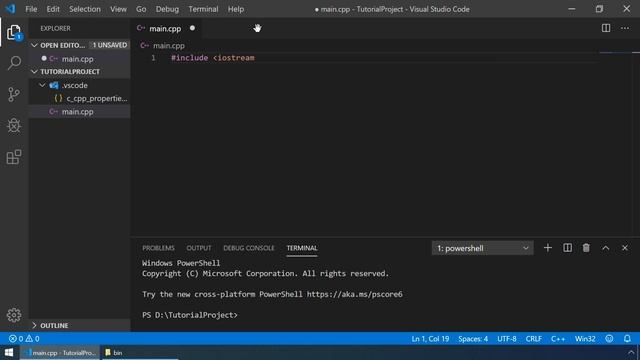
Task: Open the Go menu
Action: click(141, 9)
